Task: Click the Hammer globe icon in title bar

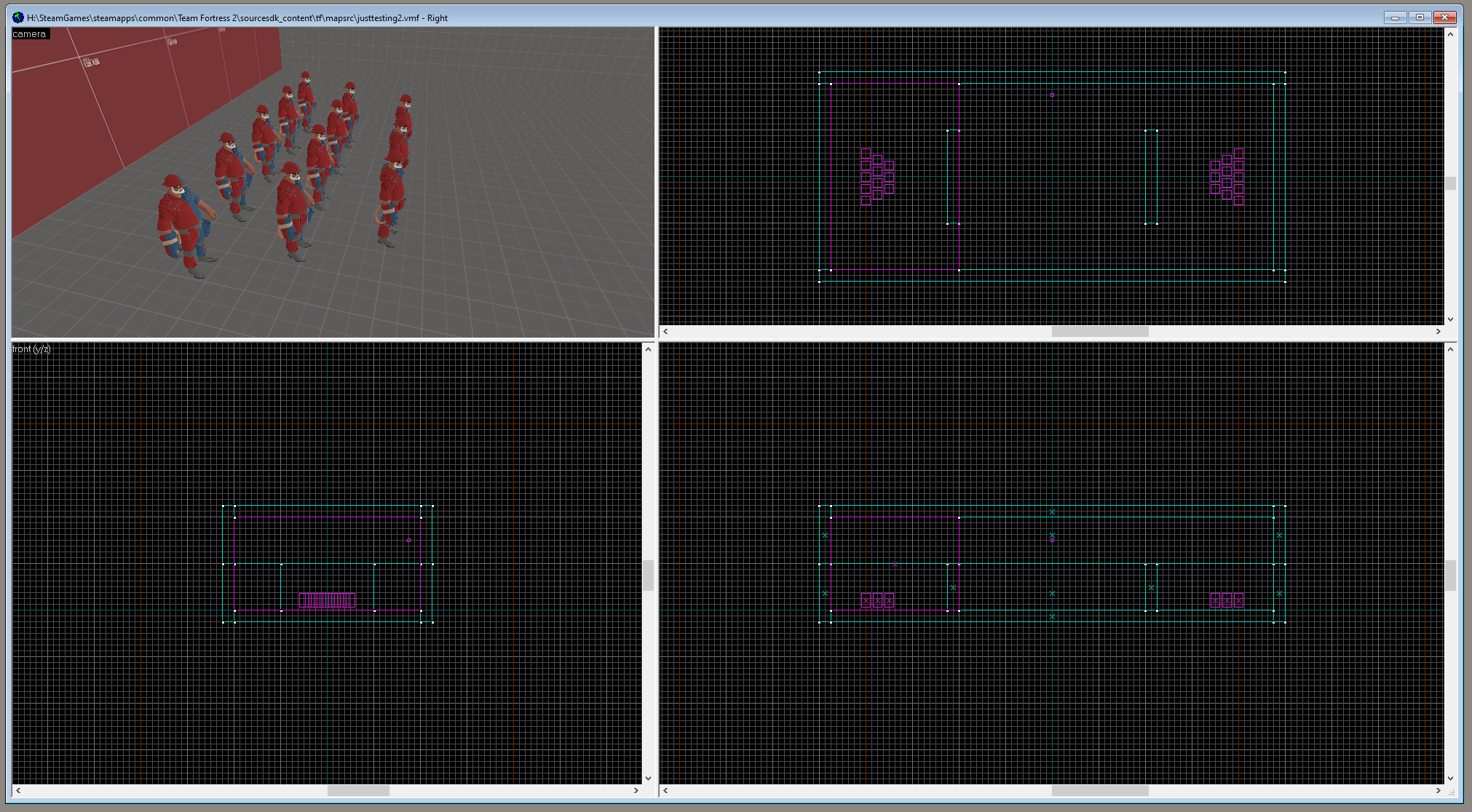Action: click(x=18, y=17)
